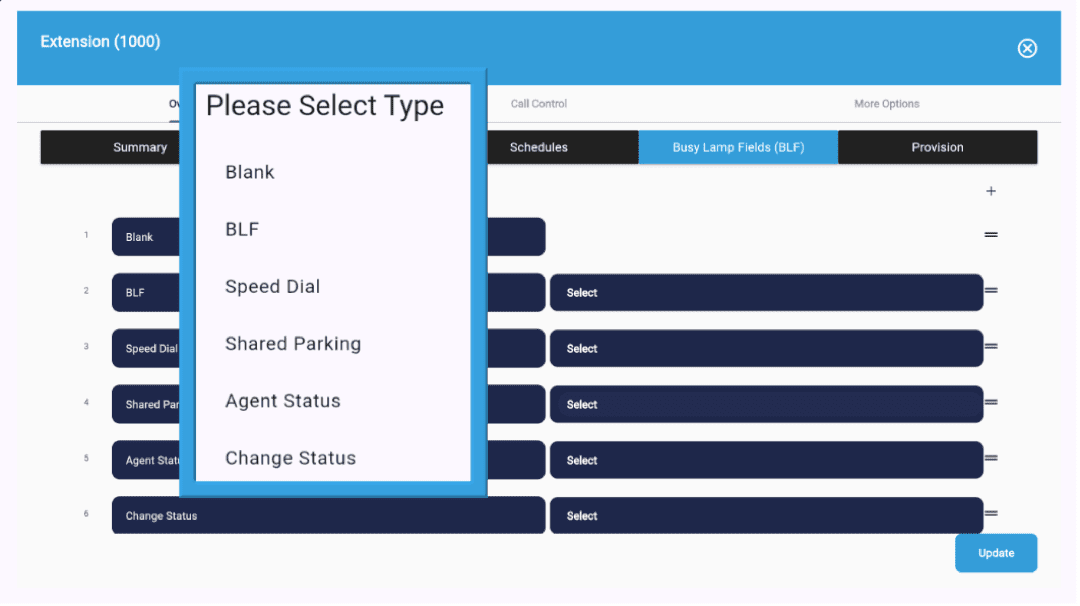Image resolution: width=1080 pixels, height=606 pixels.
Task: Click drag handle icon for row 6
Action: [991, 514]
